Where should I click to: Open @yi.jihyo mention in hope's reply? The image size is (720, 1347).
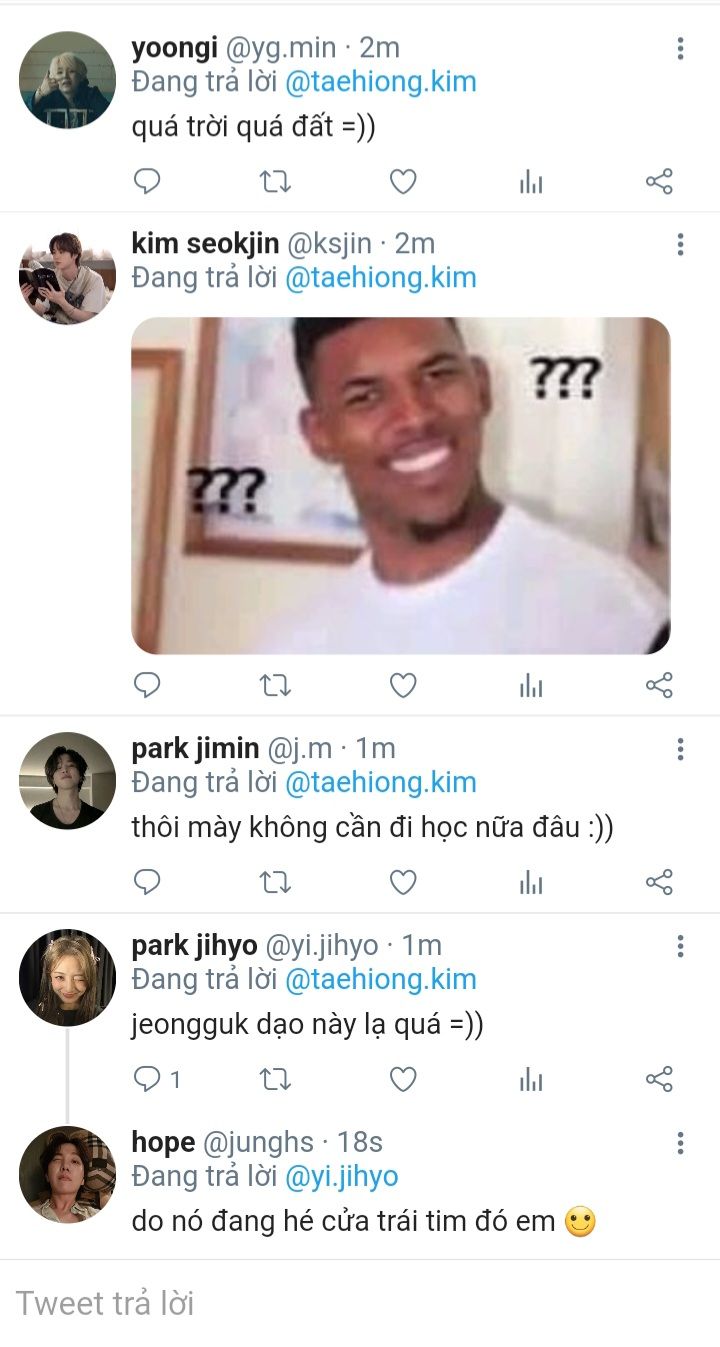click(x=341, y=1177)
